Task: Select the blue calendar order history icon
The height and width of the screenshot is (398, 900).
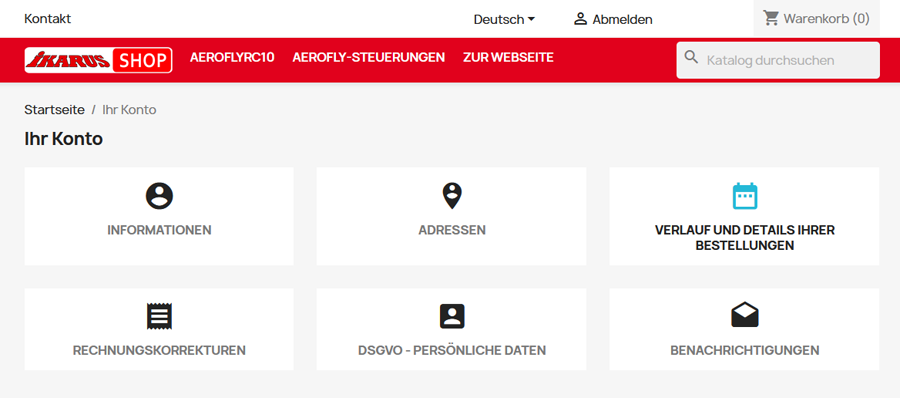Action: tap(744, 196)
